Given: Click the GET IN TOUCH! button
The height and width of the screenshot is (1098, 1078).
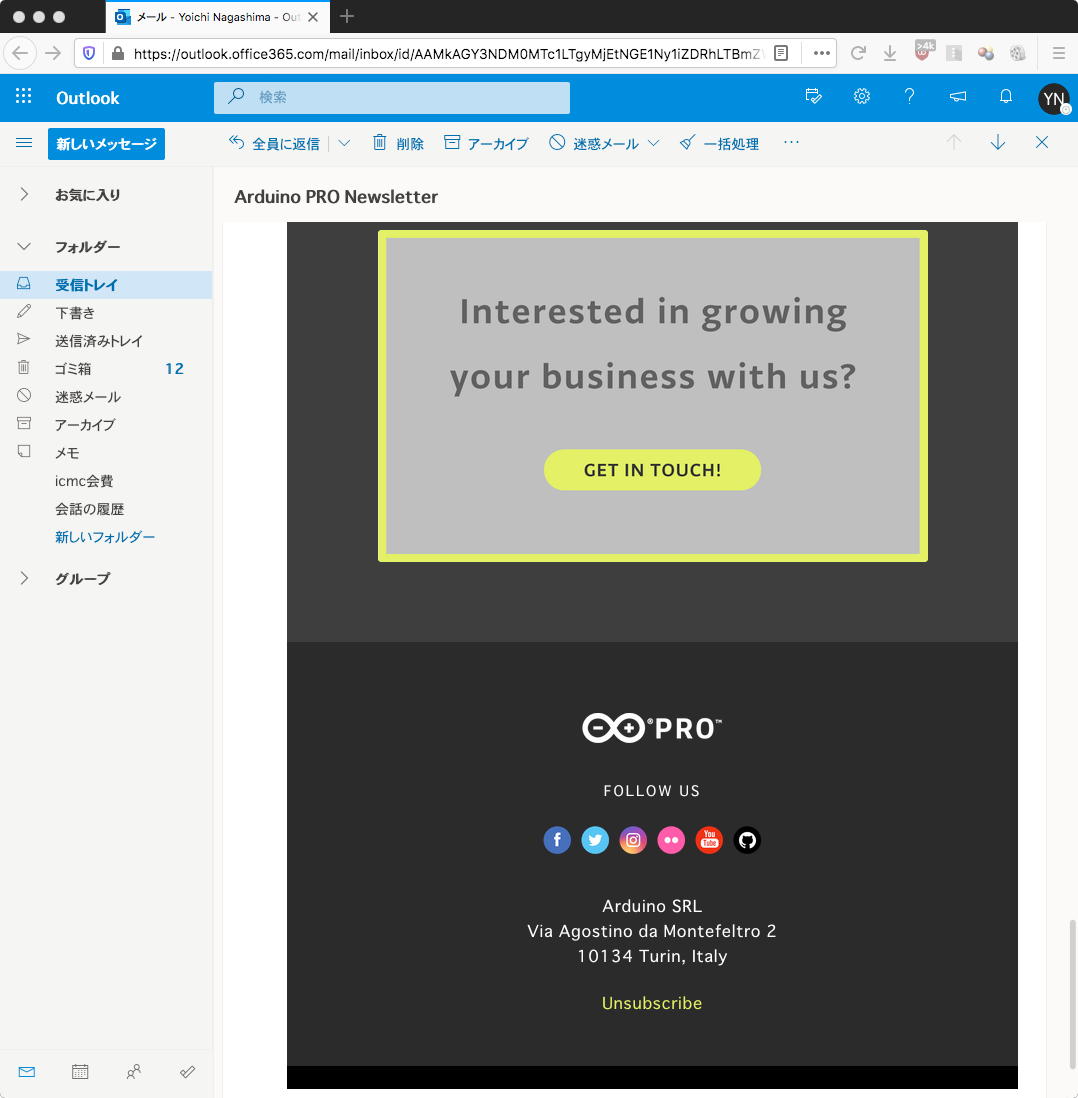Looking at the screenshot, I should tap(652, 470).
